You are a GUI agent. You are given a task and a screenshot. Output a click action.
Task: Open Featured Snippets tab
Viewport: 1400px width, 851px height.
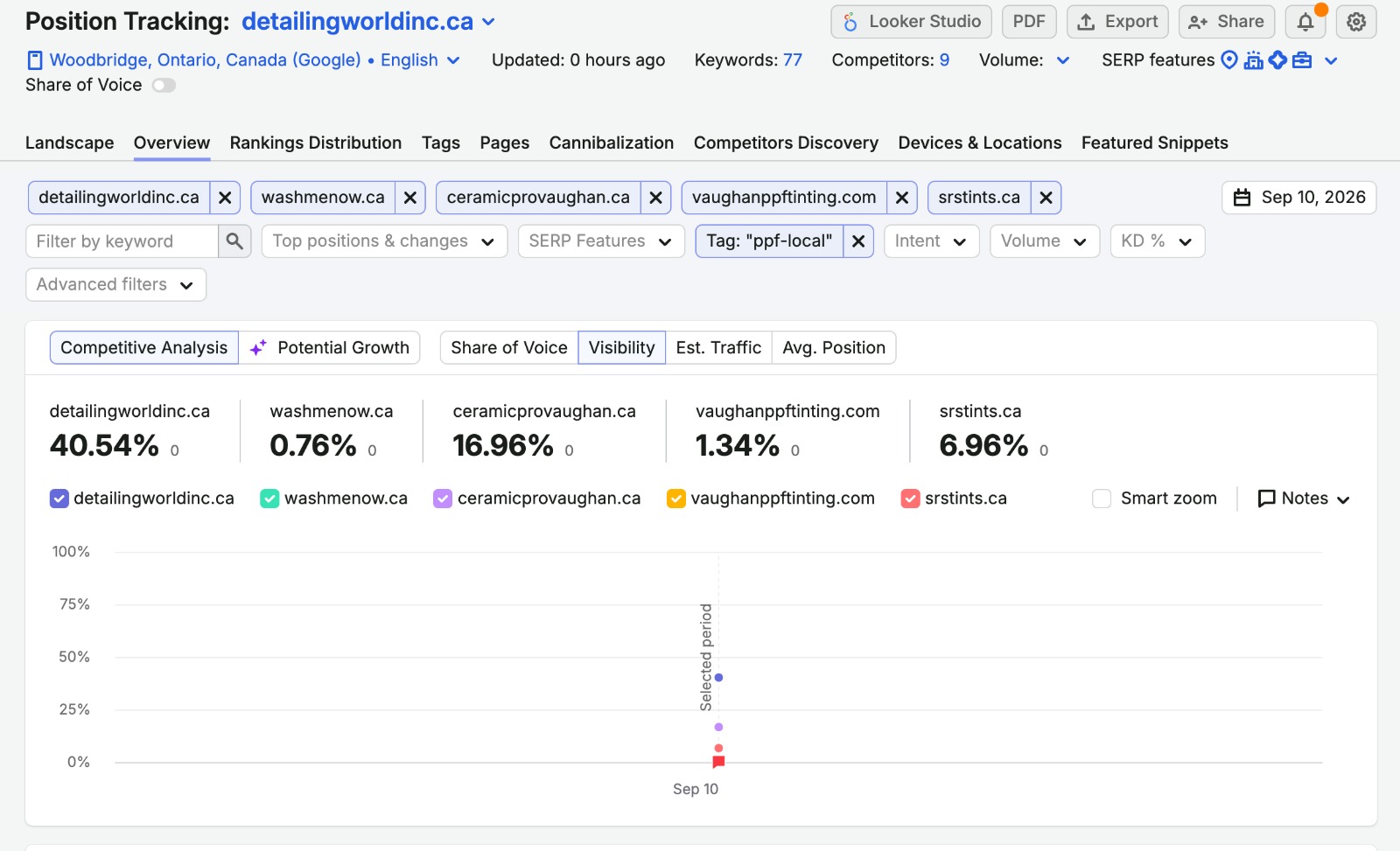pos(1155,143)
